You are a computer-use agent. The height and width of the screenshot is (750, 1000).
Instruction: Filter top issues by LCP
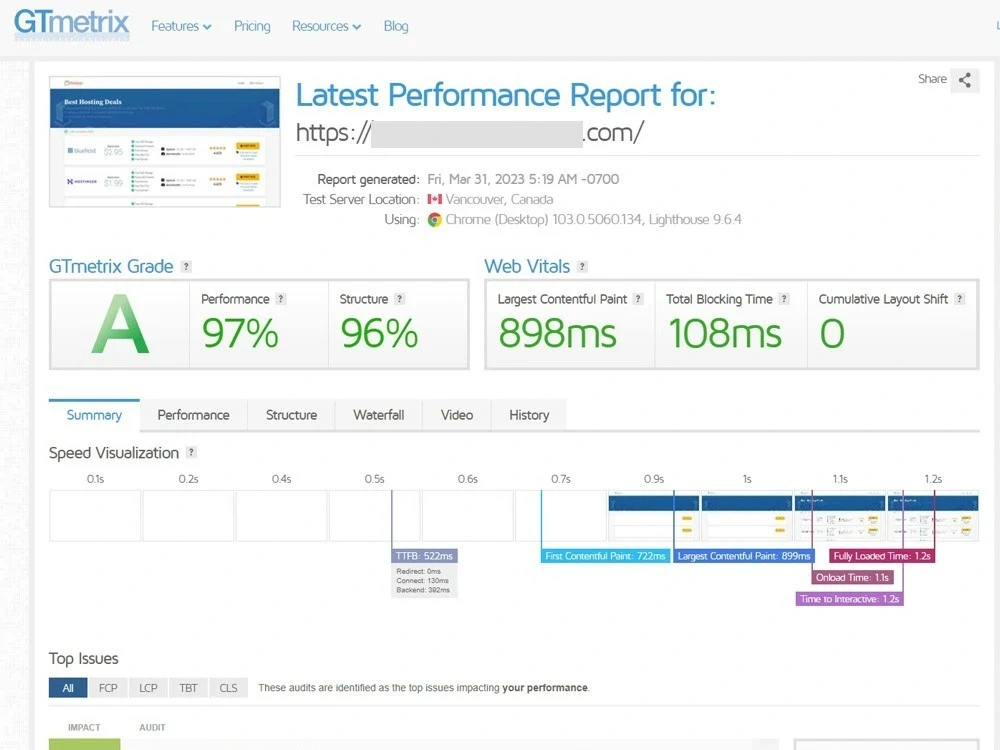(x=149, y=688)
